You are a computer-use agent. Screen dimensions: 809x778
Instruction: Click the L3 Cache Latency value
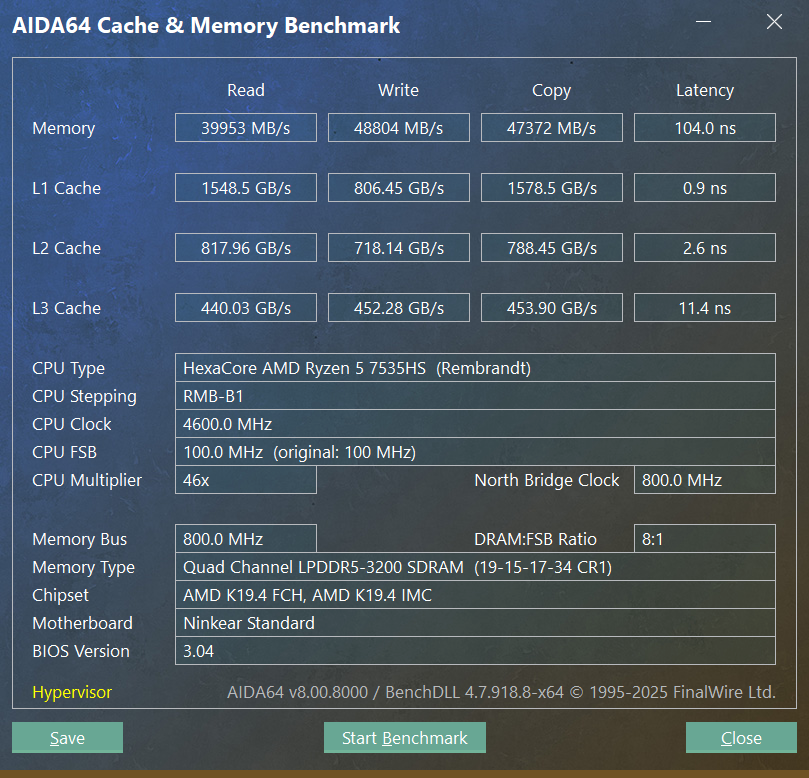tap(704, 308)
